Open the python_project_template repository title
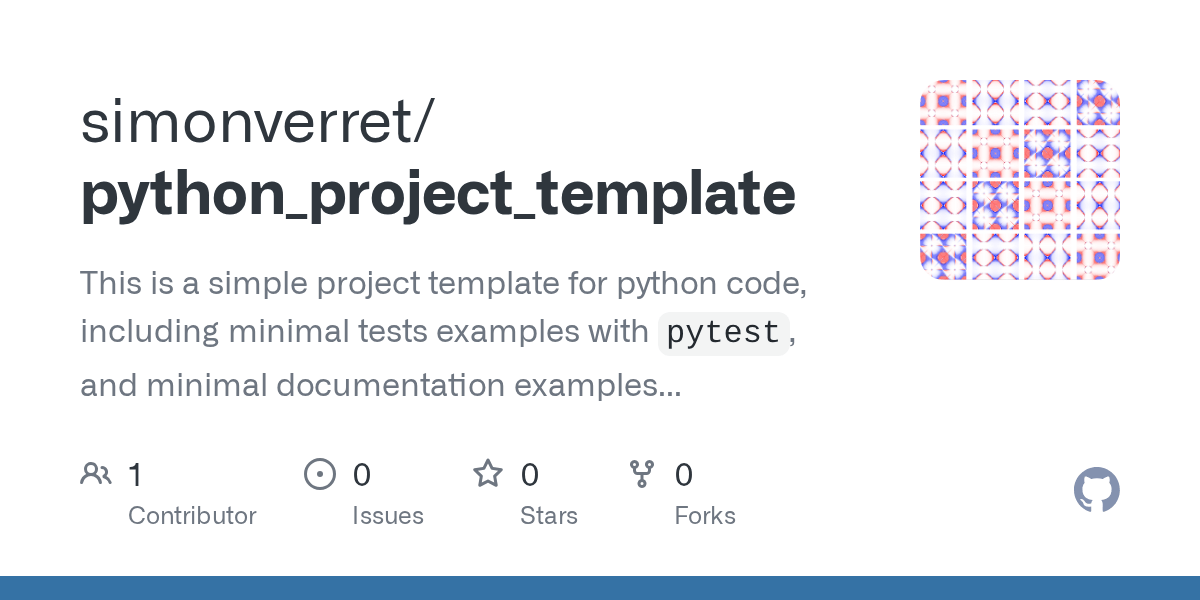Image resolution: width=1200 pixels, height=600 pixels. 438,195
